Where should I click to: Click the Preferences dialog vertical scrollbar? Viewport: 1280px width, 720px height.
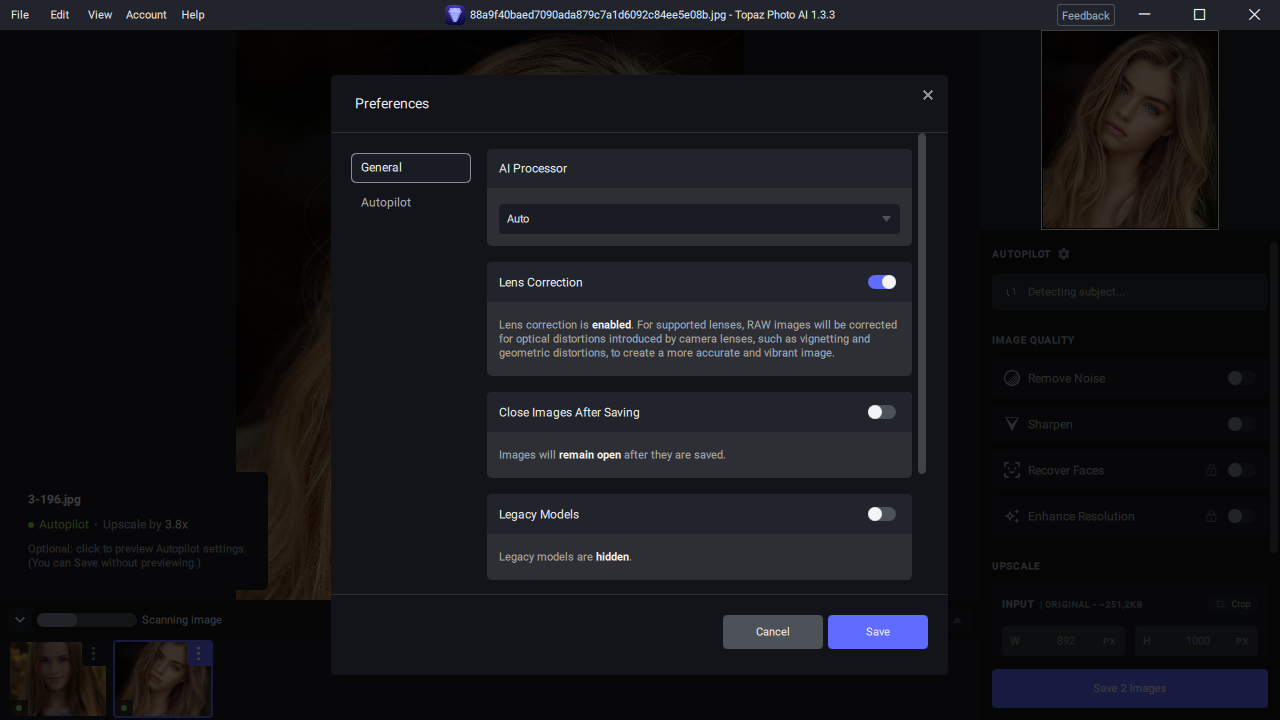click(x=922, y=304)
